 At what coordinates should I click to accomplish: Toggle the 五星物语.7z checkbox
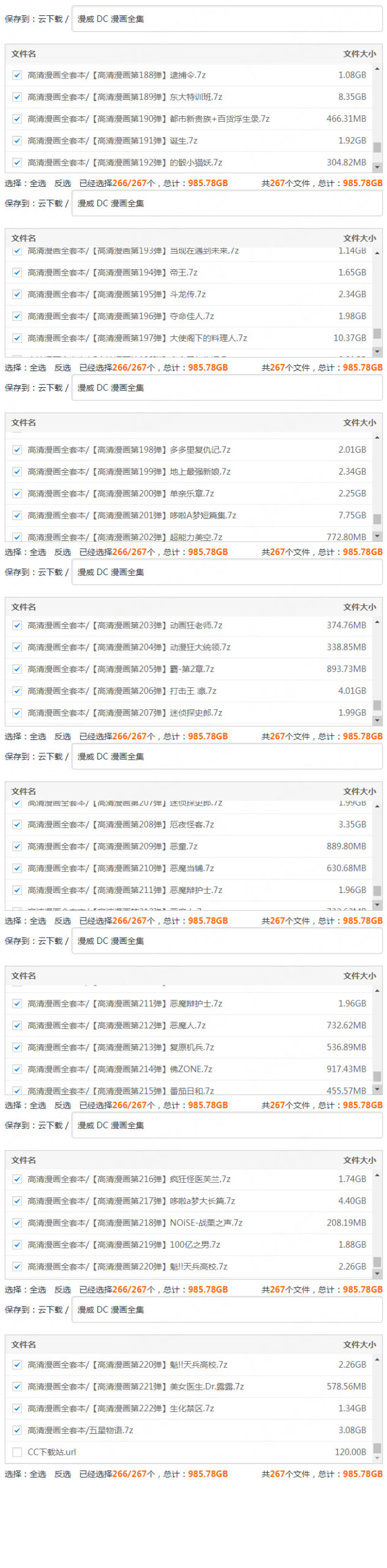pyautogui.click(x=17, y=1430)
